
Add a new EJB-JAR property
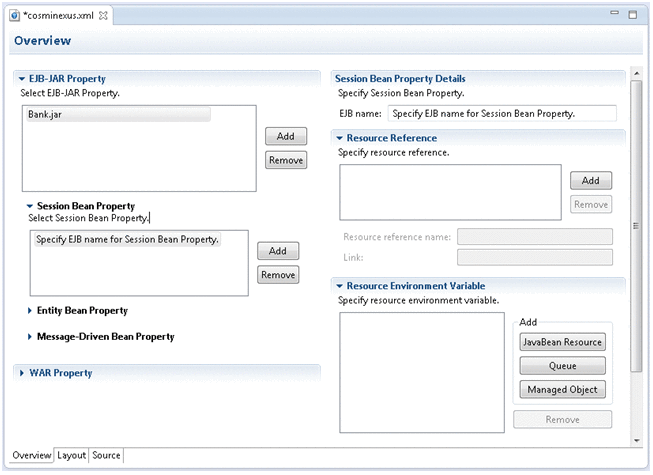pyautogui.click(x=285, y=136)
